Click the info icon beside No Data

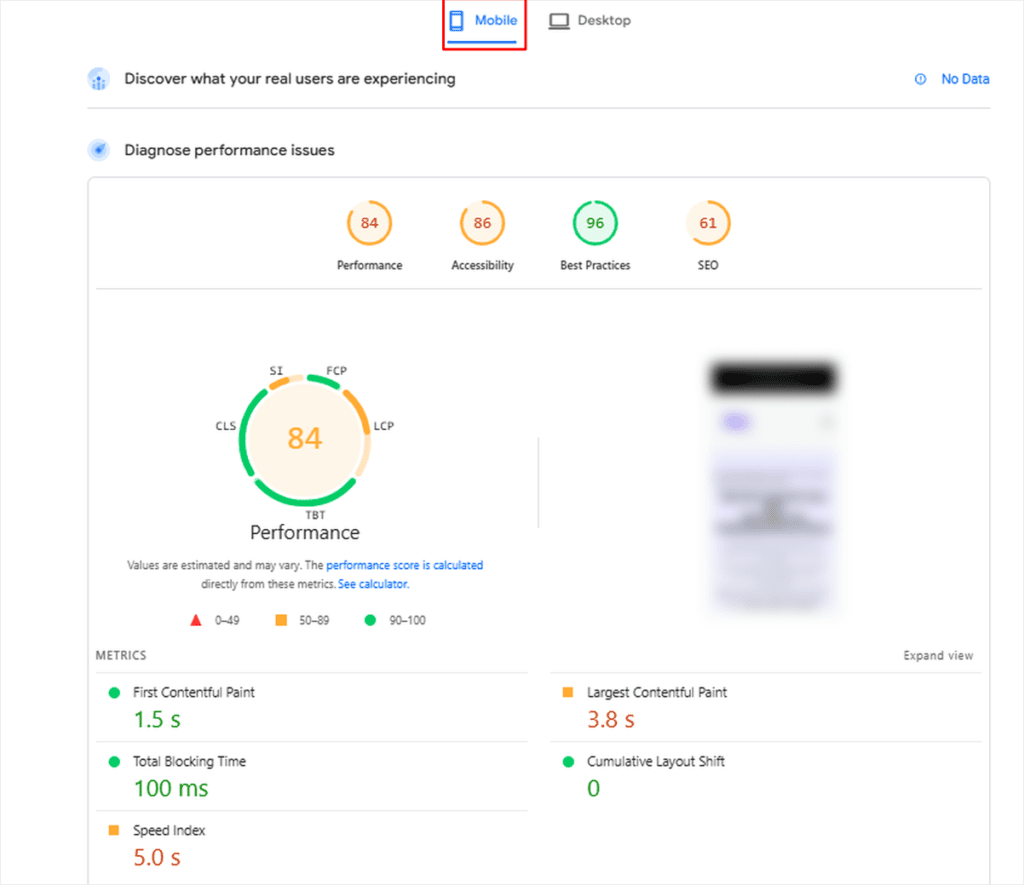pyautogui.click(x=920, y=79)
